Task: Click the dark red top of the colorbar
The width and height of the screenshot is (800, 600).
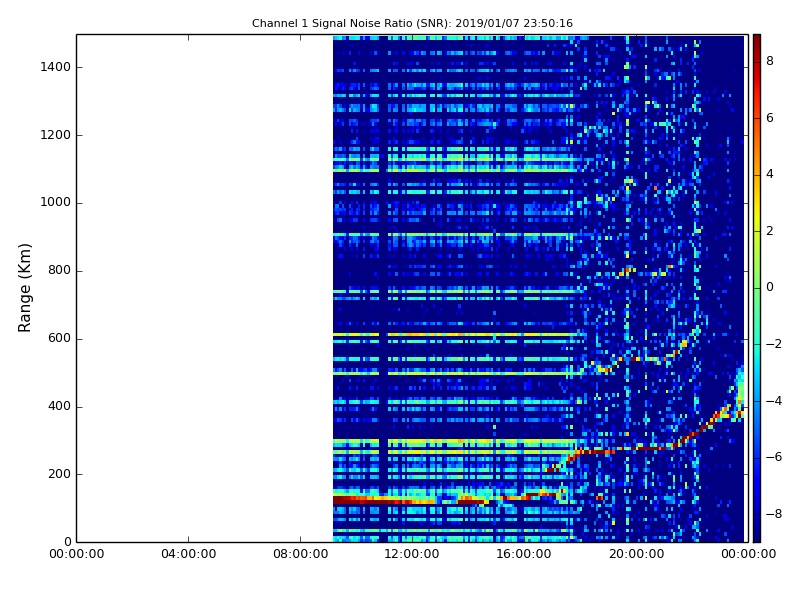Action: coord(757,43)
